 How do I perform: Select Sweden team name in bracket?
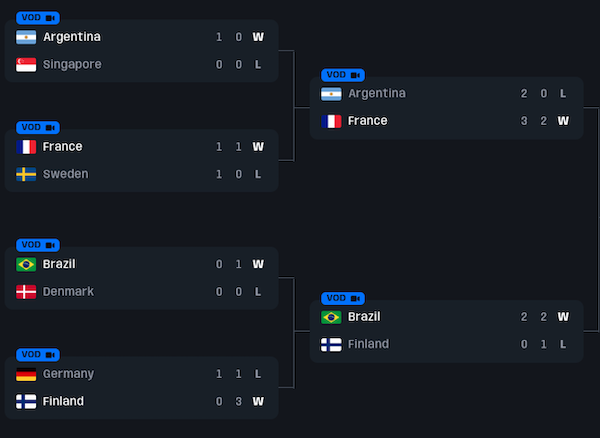click(65, 175)
